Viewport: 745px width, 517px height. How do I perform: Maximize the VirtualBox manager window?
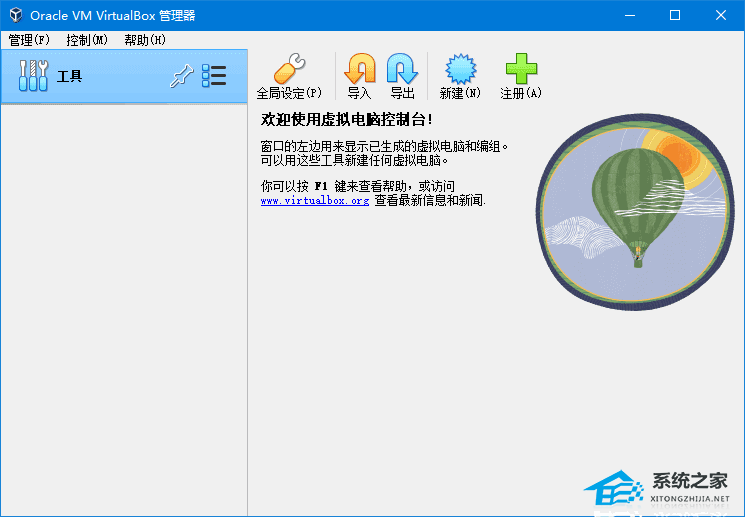pos(675,15)
